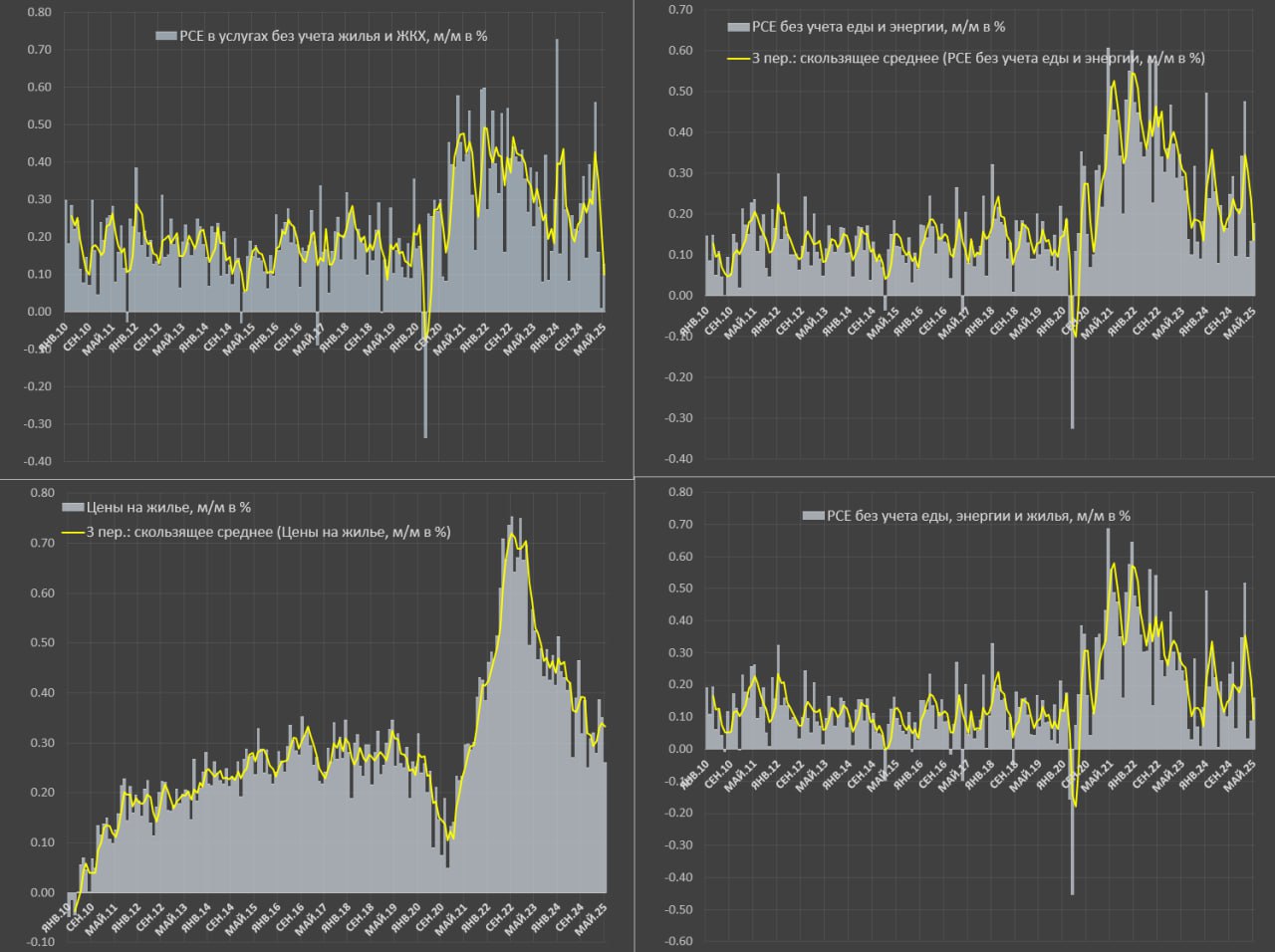Click the 0.80 y-axis label in top-left chart
The height and width of the screenshot is (952, 1275).
[40, 12]
